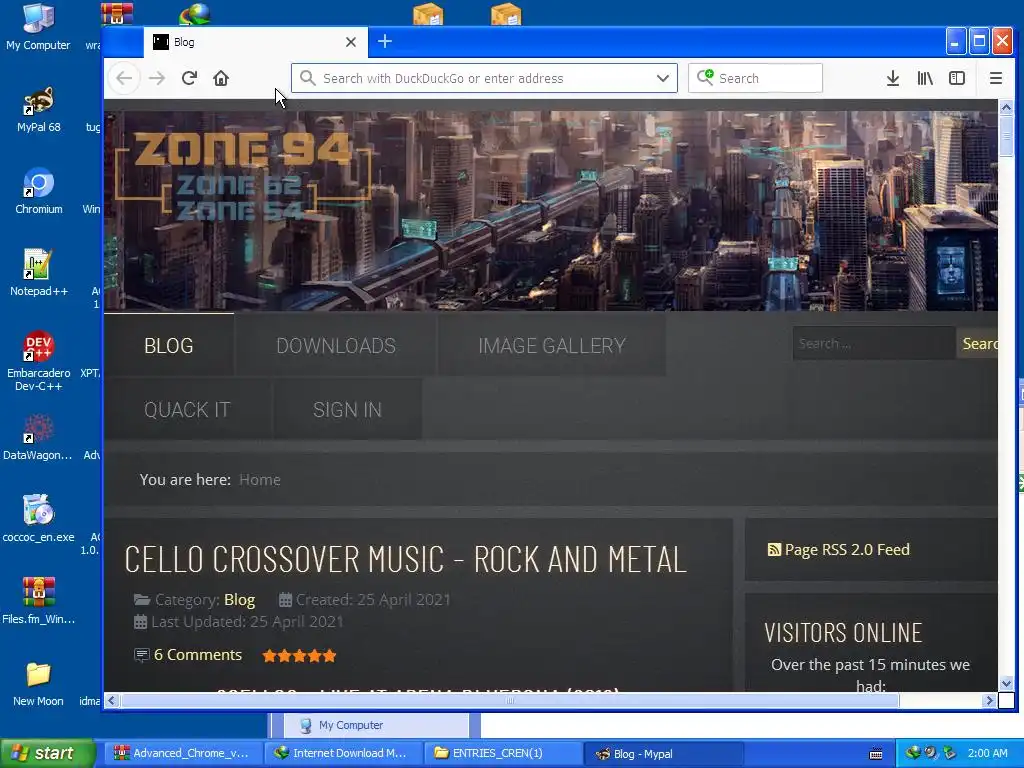Click the RSS feed orange icon
This screenshot has width=1024, height=768.
pyautogui.click(x=774, y=550)
